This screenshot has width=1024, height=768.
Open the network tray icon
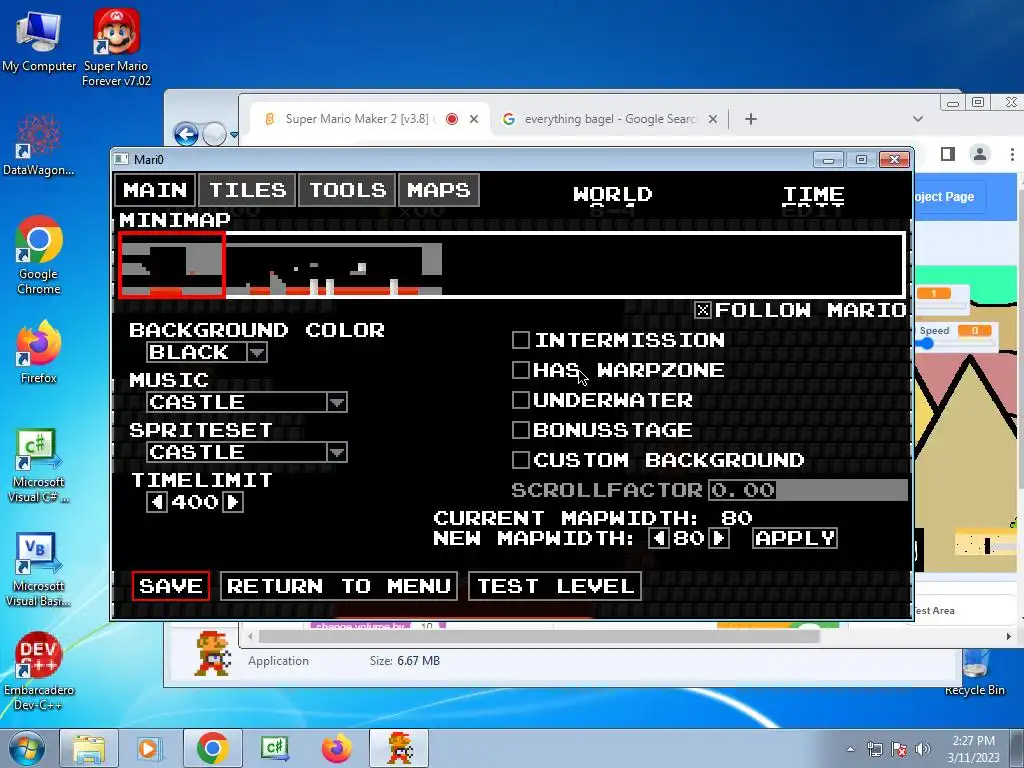point(874,749)
